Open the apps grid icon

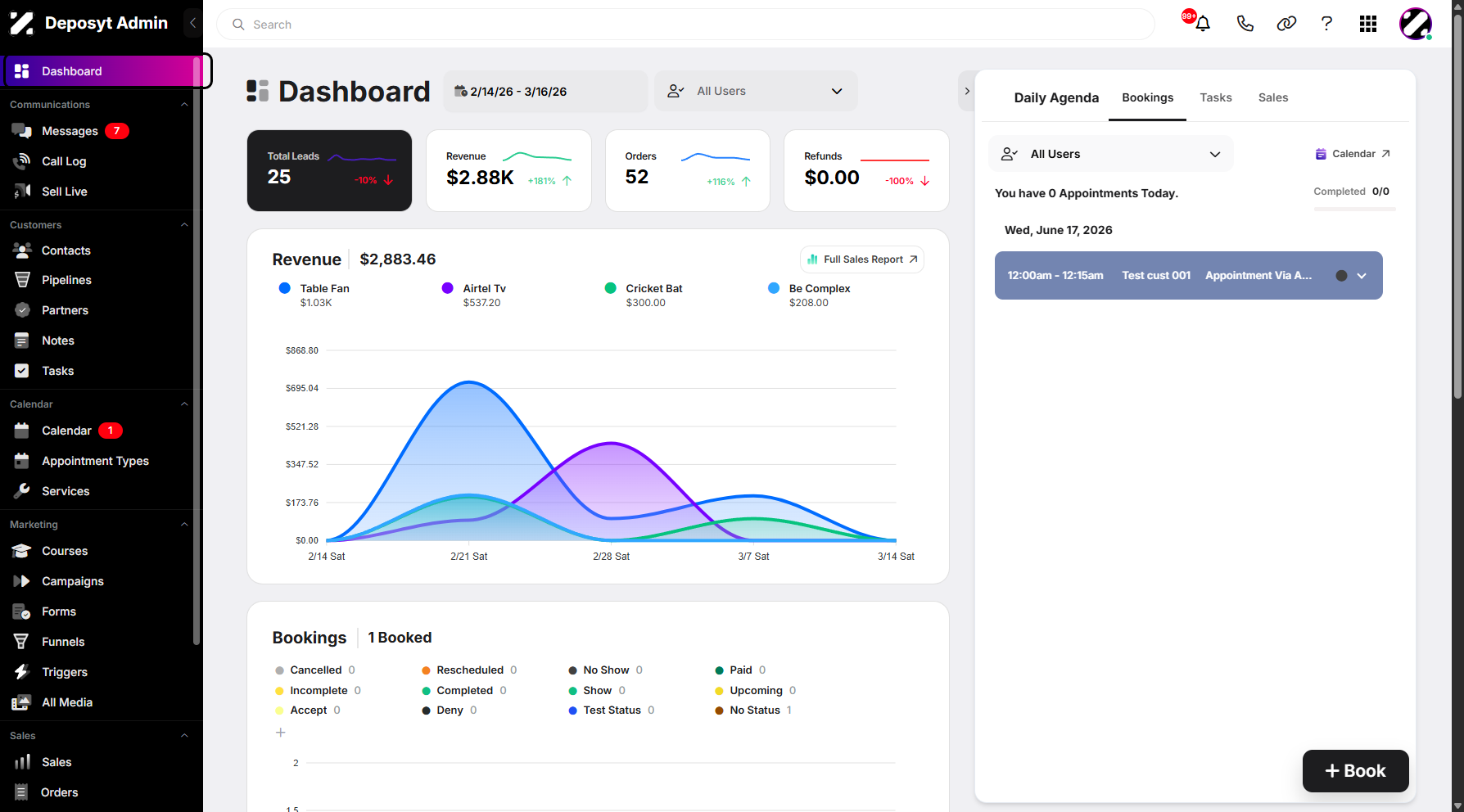tap(1368, 24)
